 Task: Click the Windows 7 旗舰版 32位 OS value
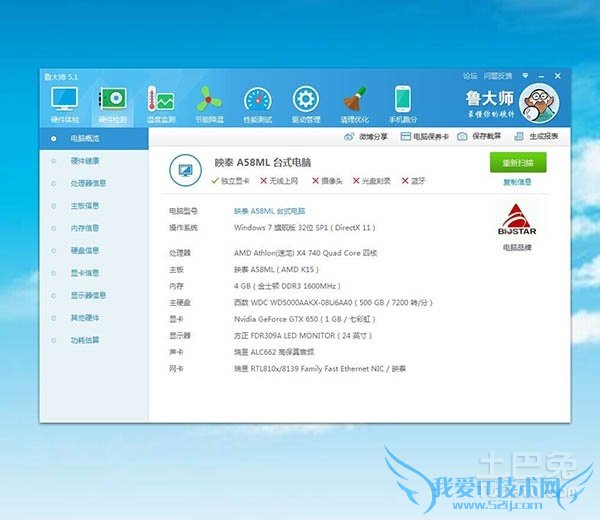(x=305, y=228)
